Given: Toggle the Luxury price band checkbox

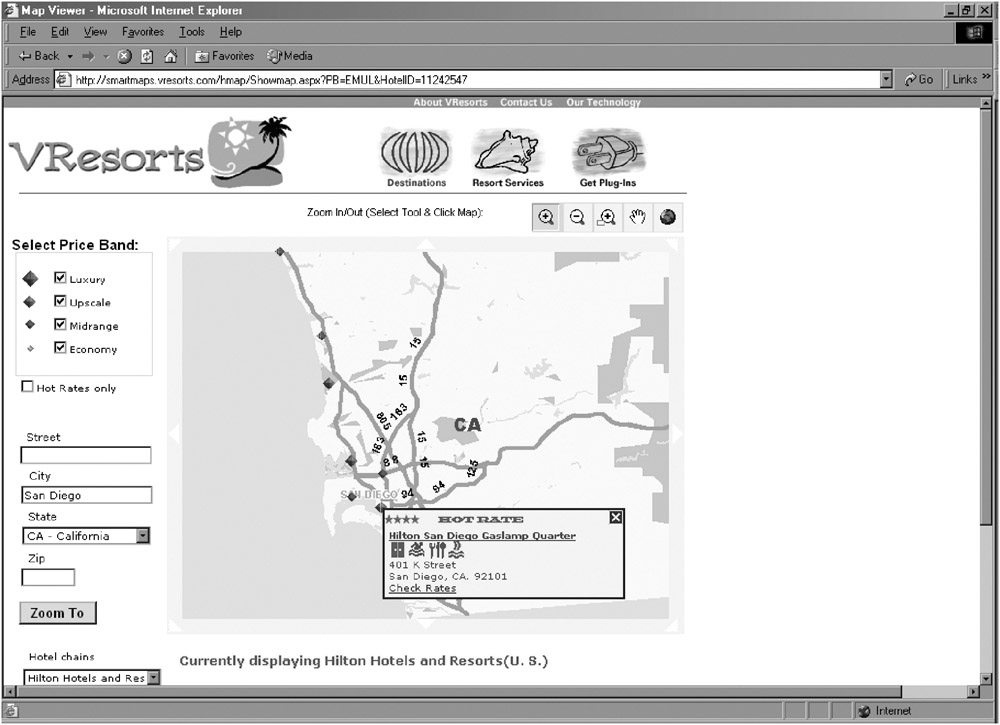Looking at the screenshot, I should [60, 277].
